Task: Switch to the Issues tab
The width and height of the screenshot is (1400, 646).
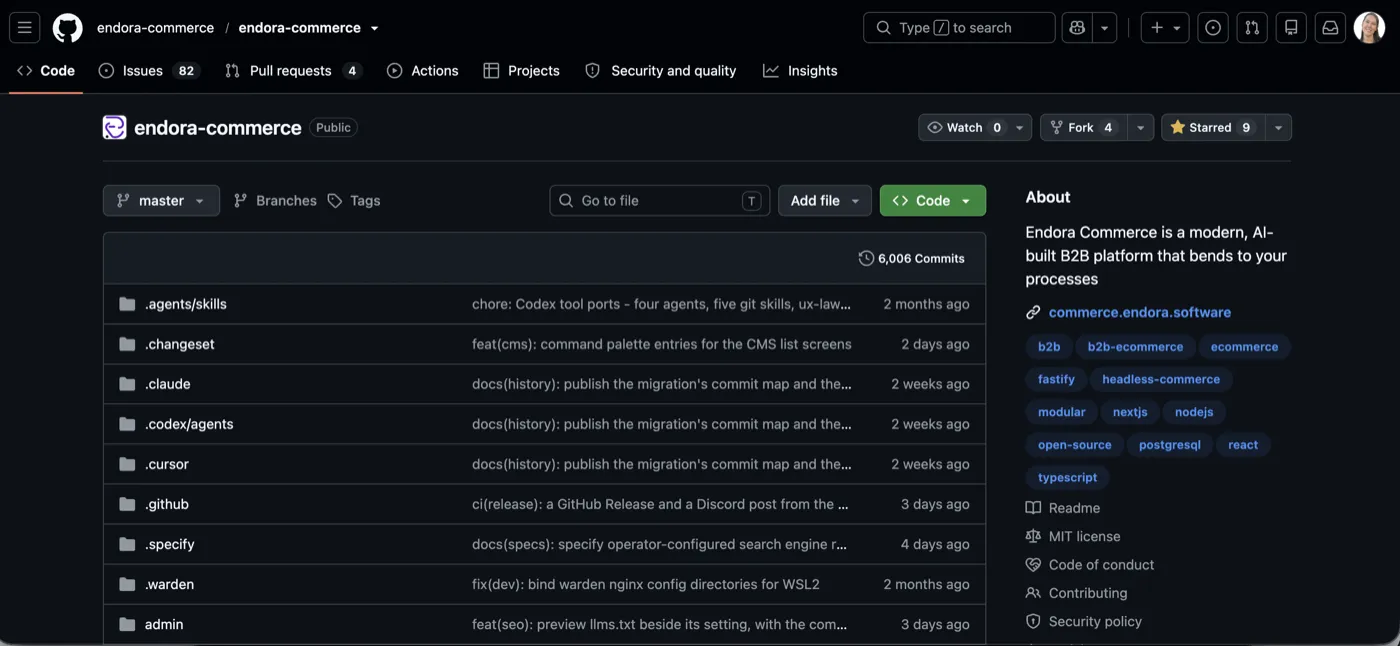Action: pyautogui.click(x=149, y=71)
